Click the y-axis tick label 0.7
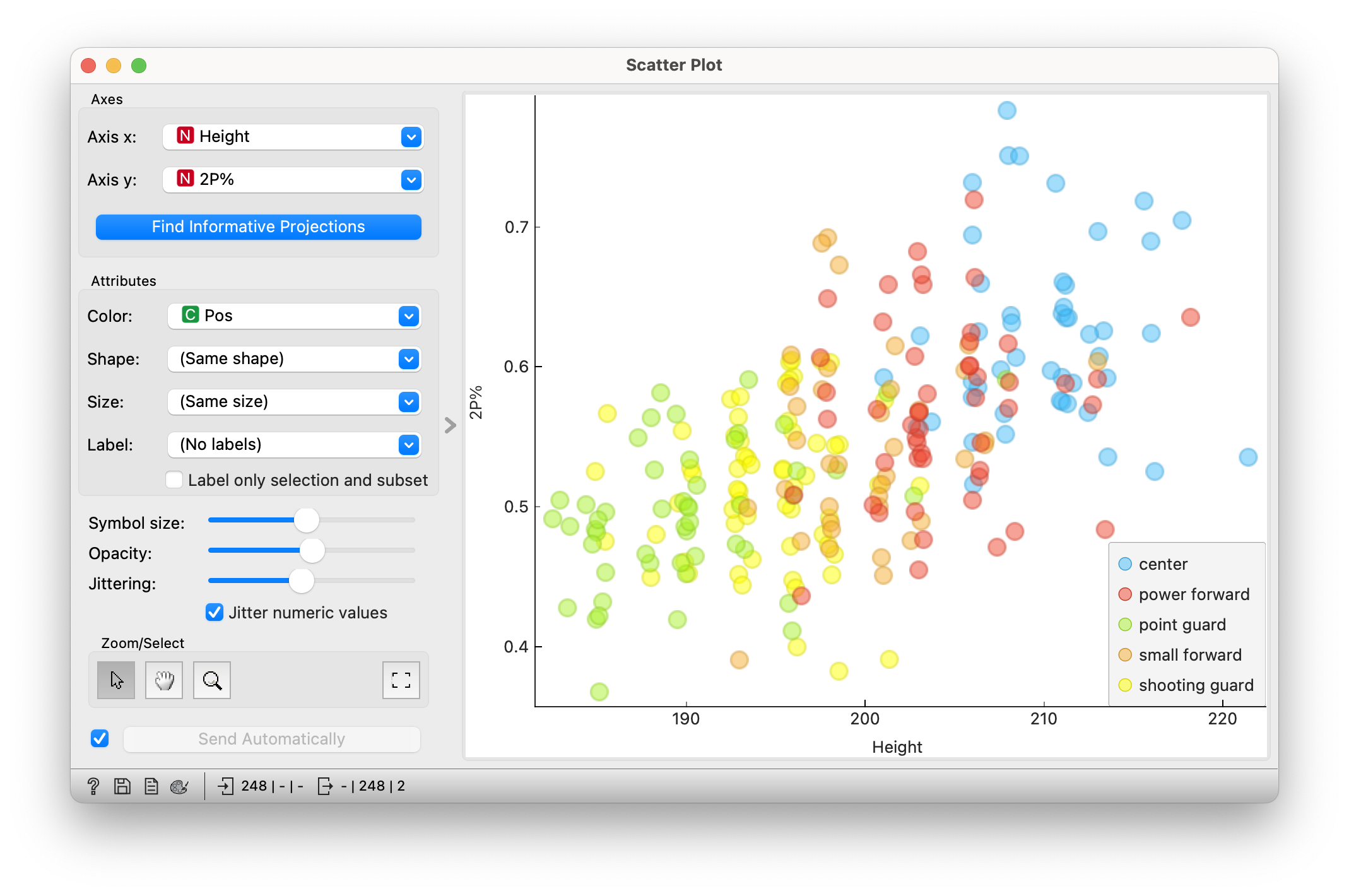 pos(516,227)
